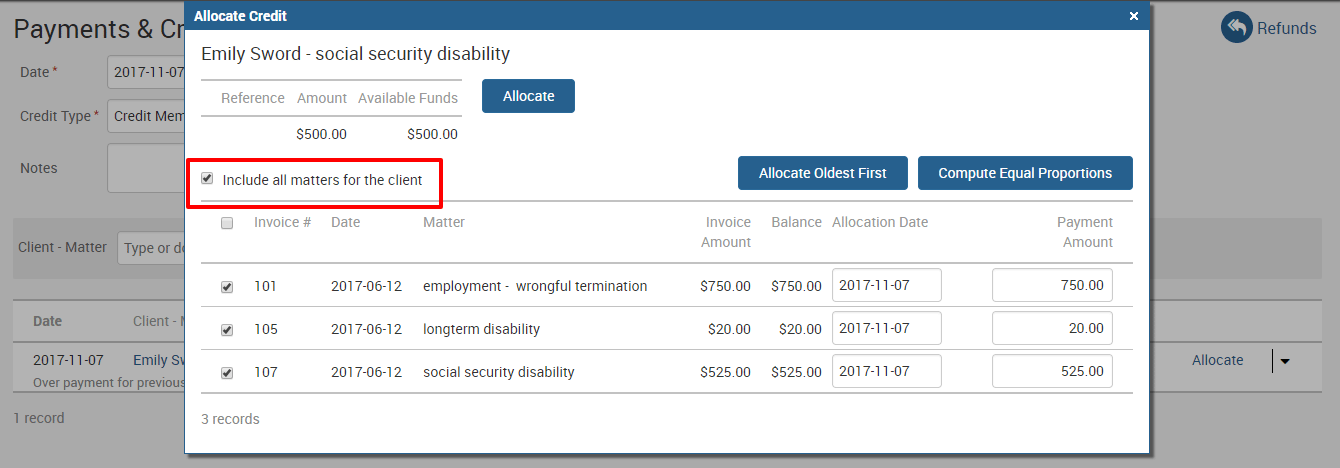Click the Notes text area

pyautogui.click(x=145, y=168)
